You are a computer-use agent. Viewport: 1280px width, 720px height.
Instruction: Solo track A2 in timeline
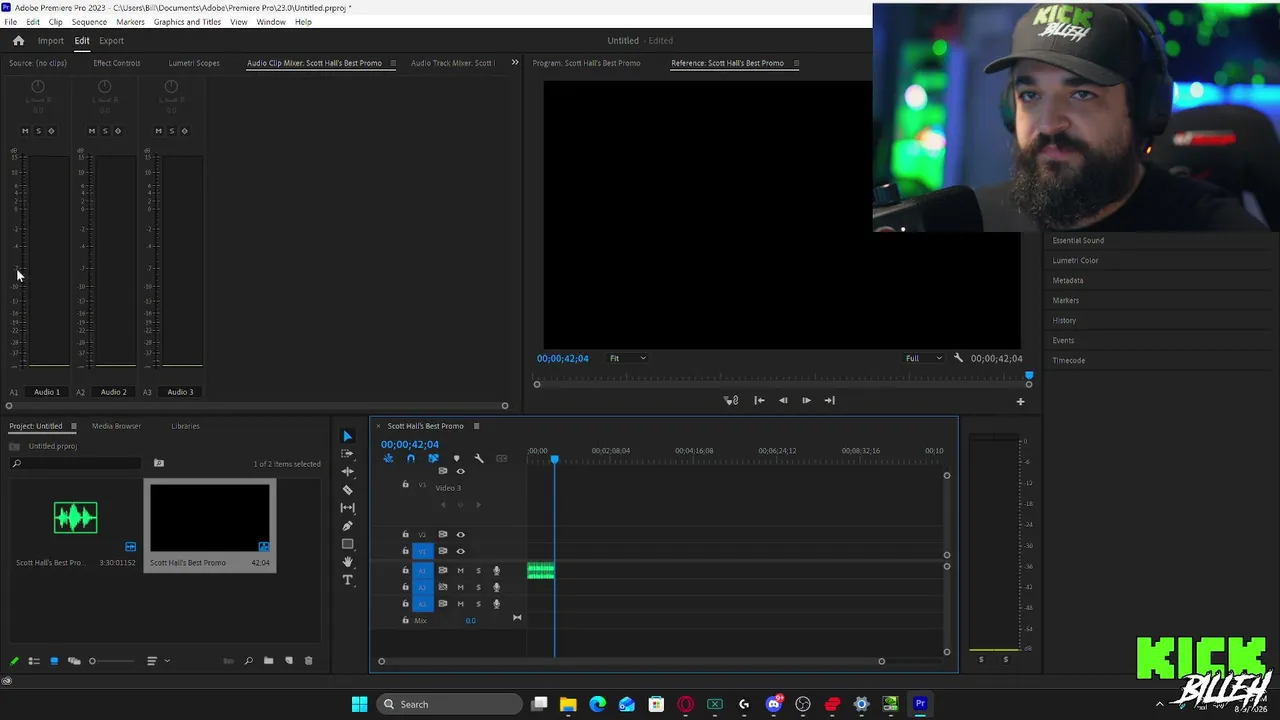[x=478, y=587]
